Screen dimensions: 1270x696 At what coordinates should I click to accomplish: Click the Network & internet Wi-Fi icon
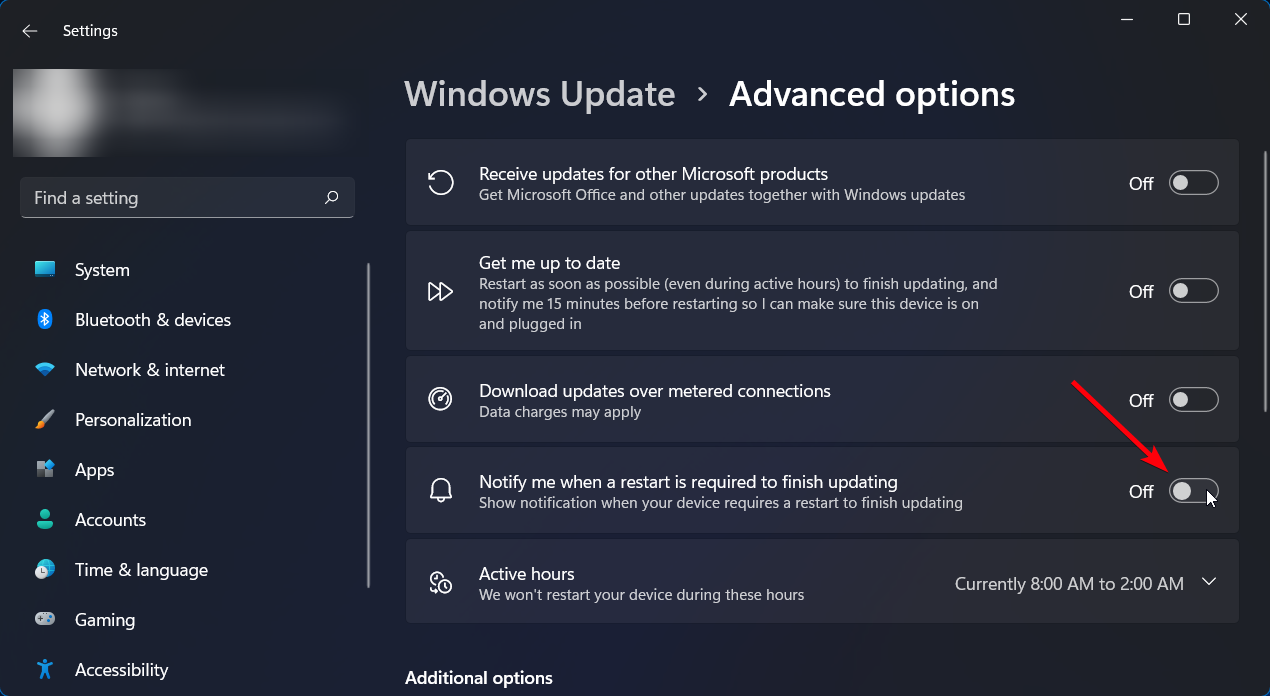45,370
